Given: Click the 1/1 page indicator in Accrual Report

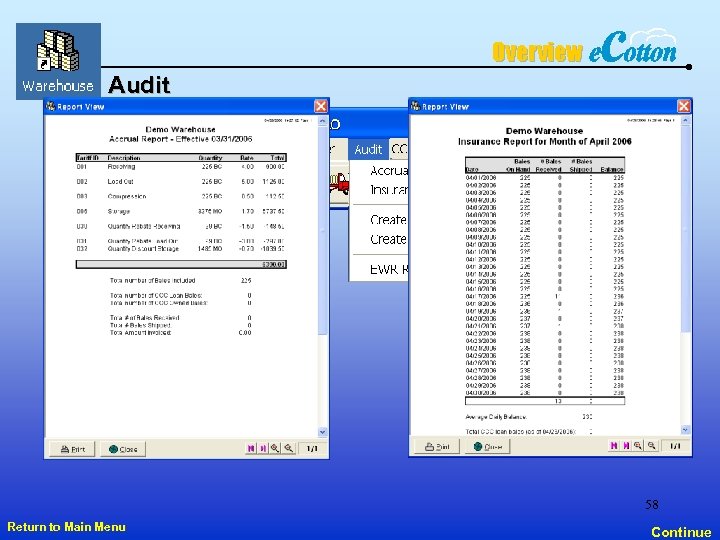Looking at the screenshot, I should pyautogui.click(x=312, y=448).
